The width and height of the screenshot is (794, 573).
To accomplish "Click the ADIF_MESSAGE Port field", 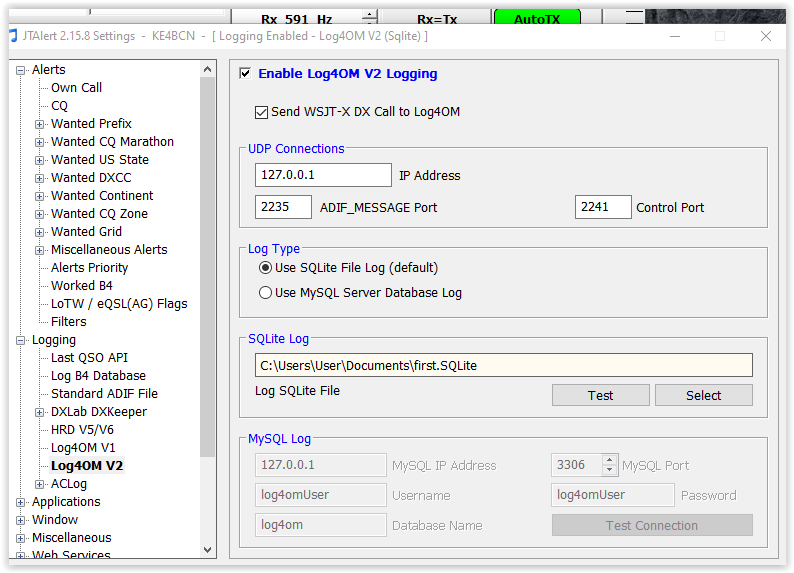I will coord(283,207).
